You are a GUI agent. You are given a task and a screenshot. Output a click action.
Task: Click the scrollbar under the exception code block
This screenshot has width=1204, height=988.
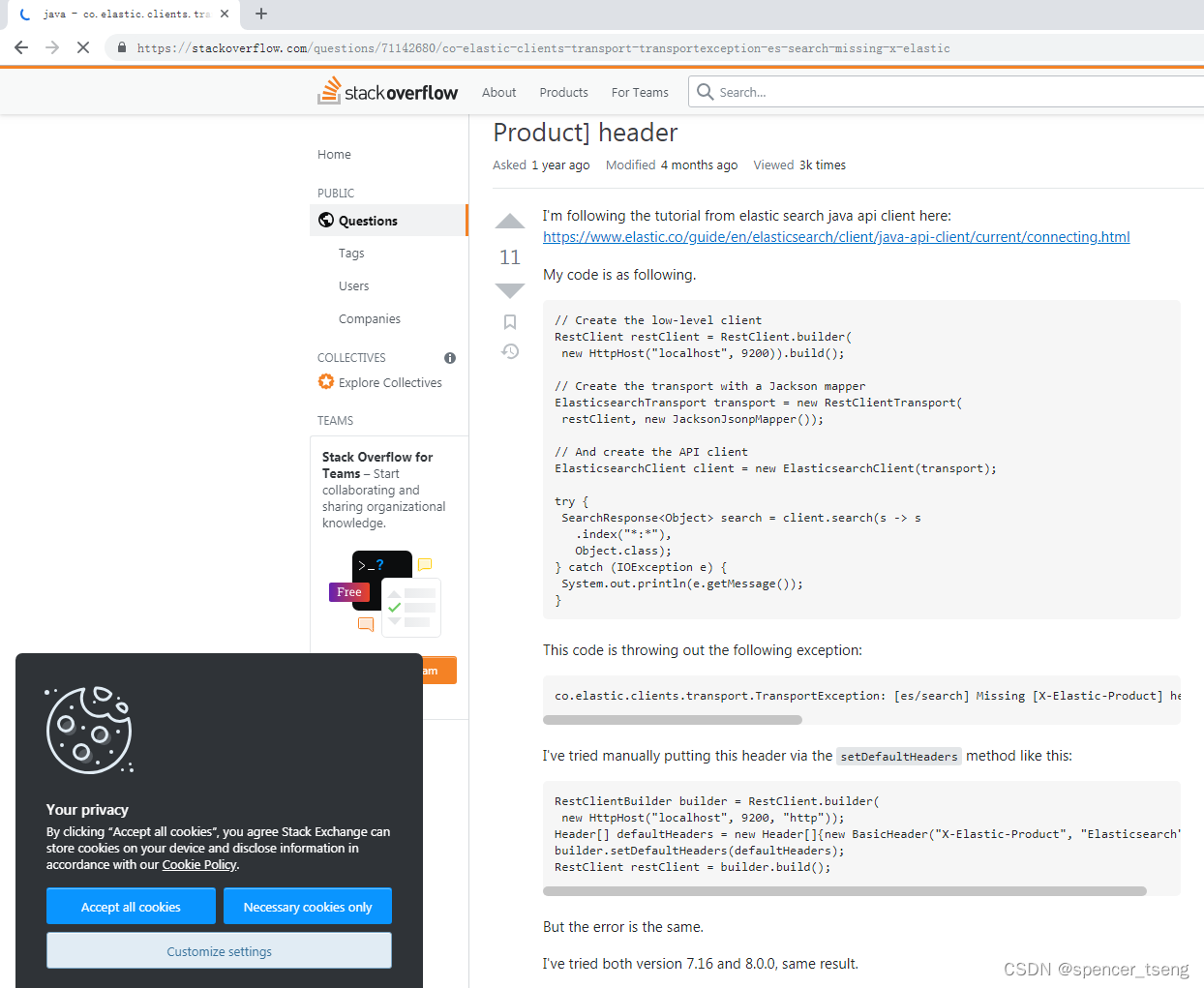[x=672, y=720]
